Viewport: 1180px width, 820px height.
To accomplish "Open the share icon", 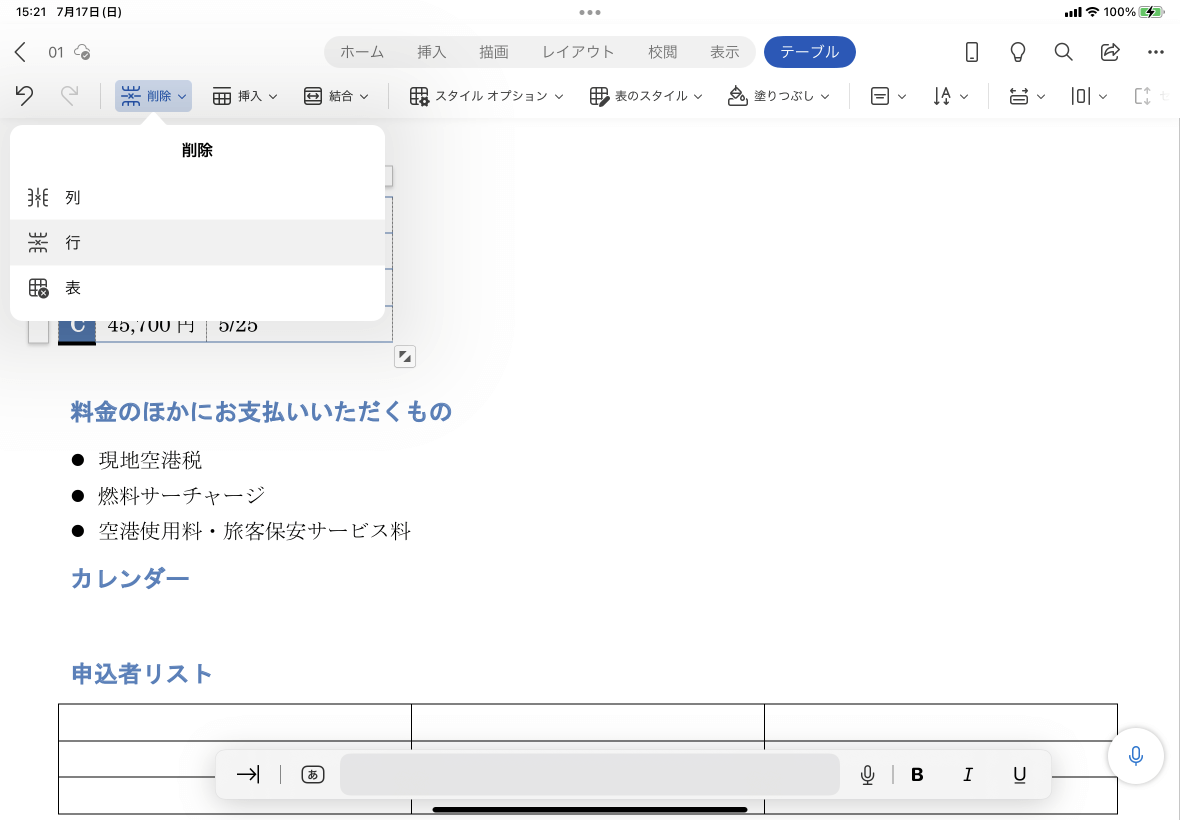I will tap(1109, 52).
